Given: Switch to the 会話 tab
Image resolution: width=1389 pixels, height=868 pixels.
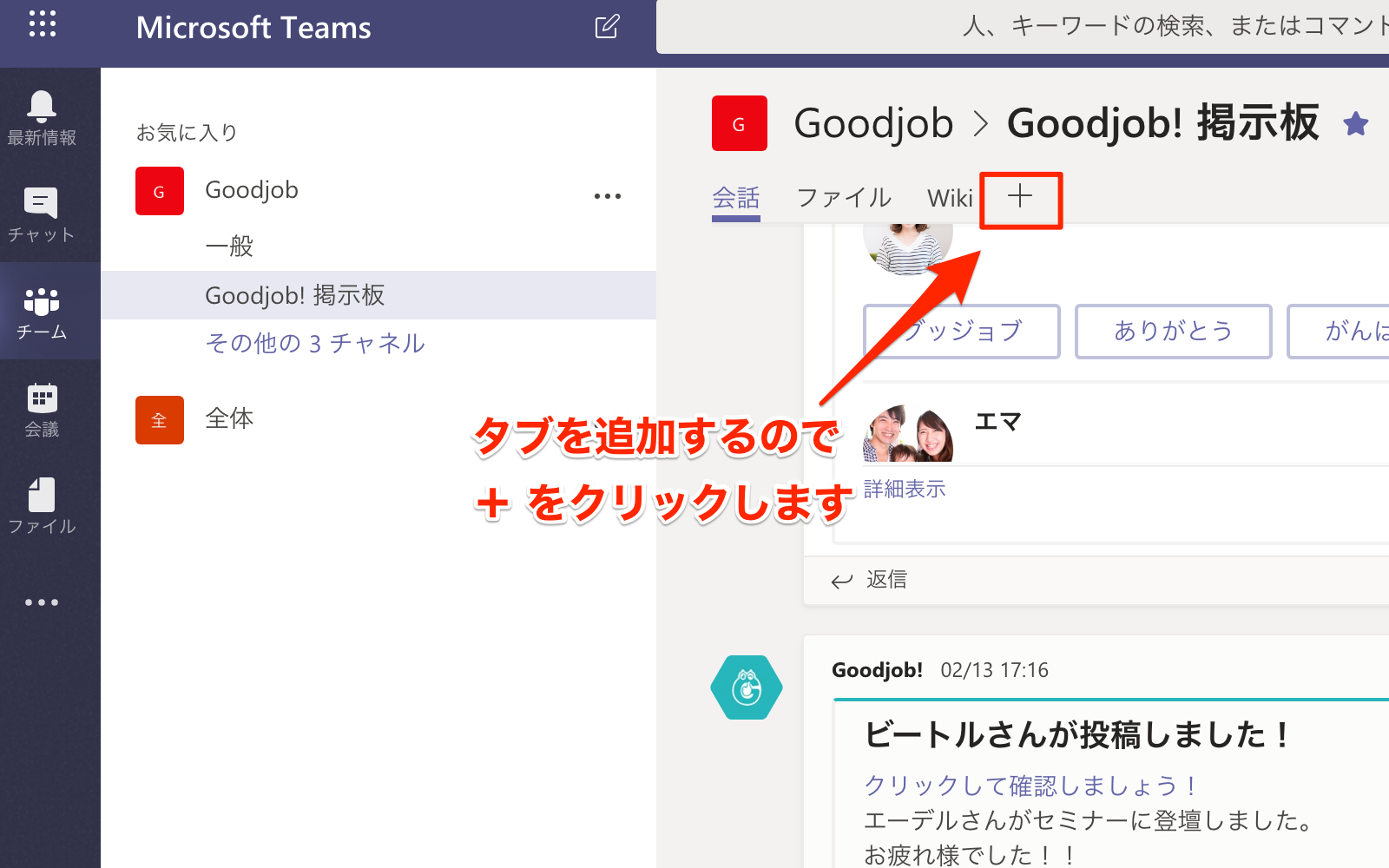Looking at the screenshot, I should 736,198.
